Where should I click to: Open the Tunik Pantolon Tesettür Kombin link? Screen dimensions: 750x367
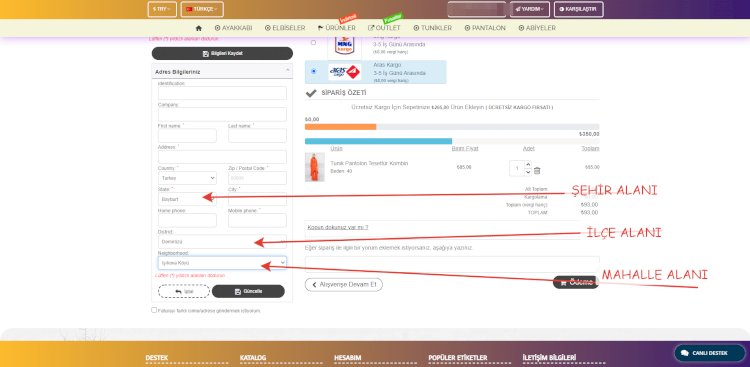[x=369, y=164]
